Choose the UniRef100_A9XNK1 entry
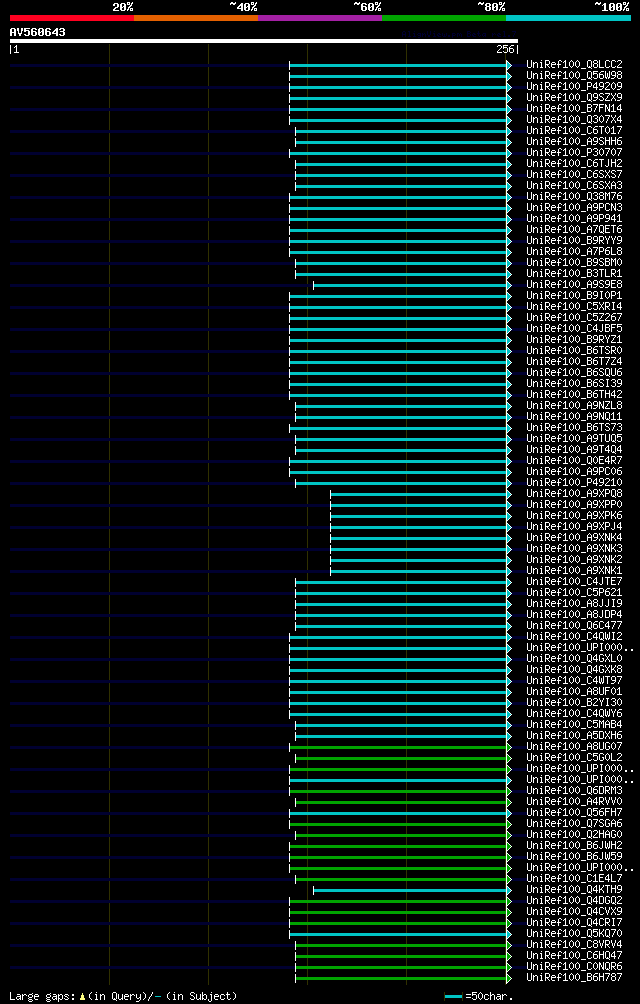 [x=574, y=570]
